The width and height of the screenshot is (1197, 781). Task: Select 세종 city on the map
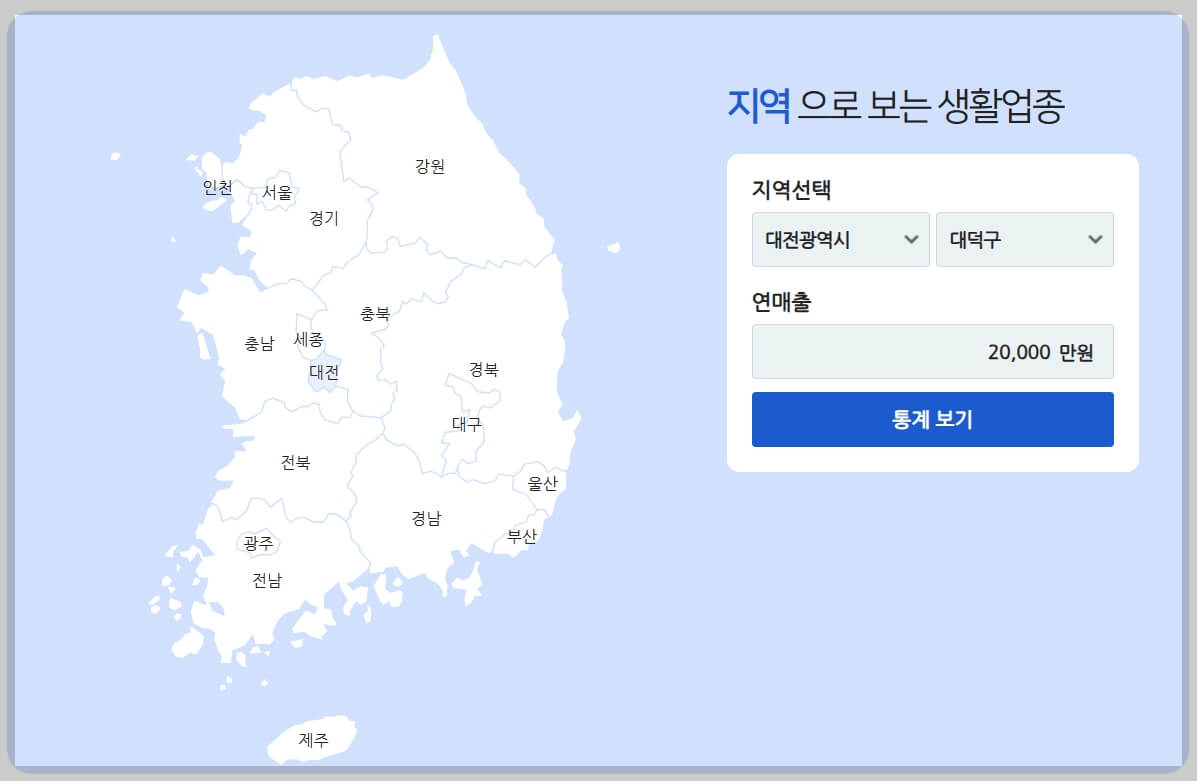pyautogui.click(x=308, y=339)
